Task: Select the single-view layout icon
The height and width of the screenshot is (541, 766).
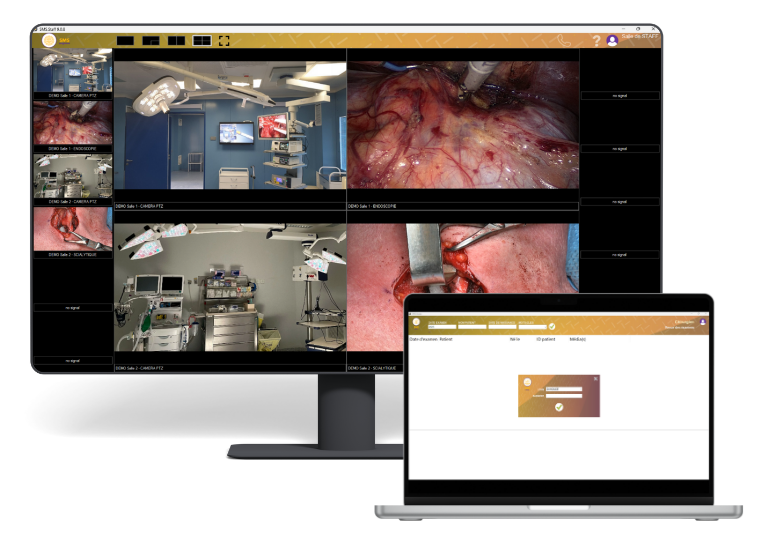Action: point(126,41)
